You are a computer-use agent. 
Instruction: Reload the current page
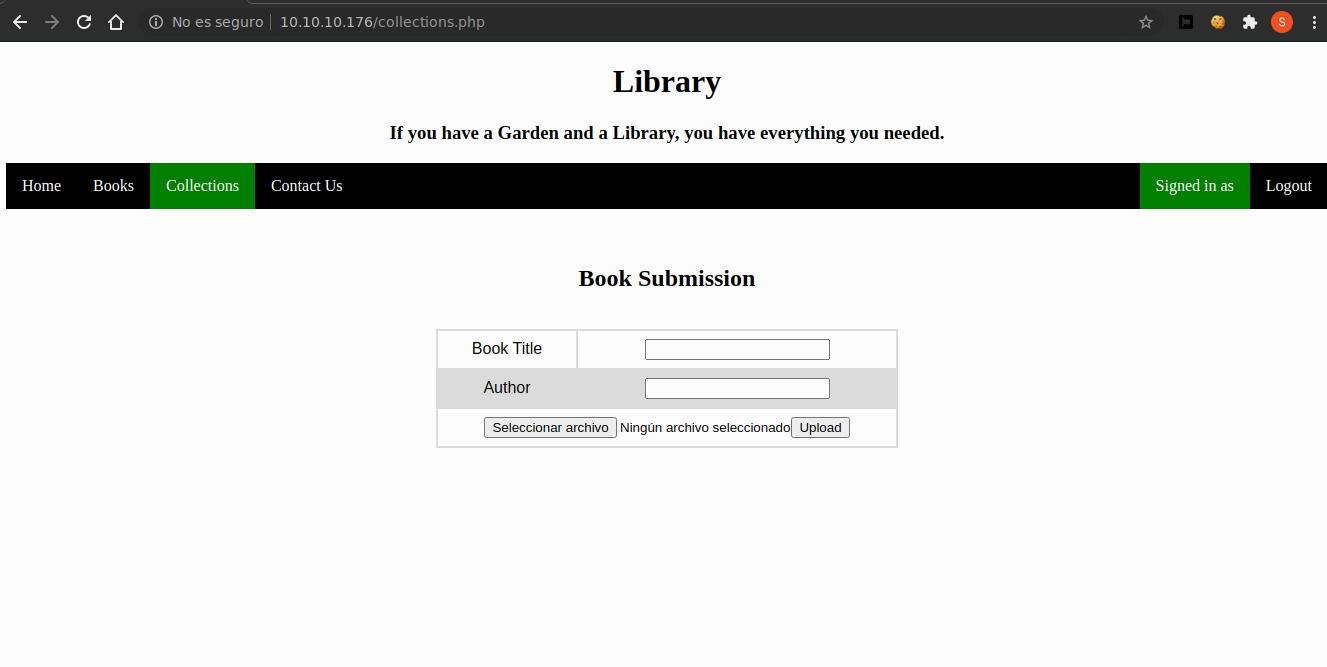pos(84,22)
